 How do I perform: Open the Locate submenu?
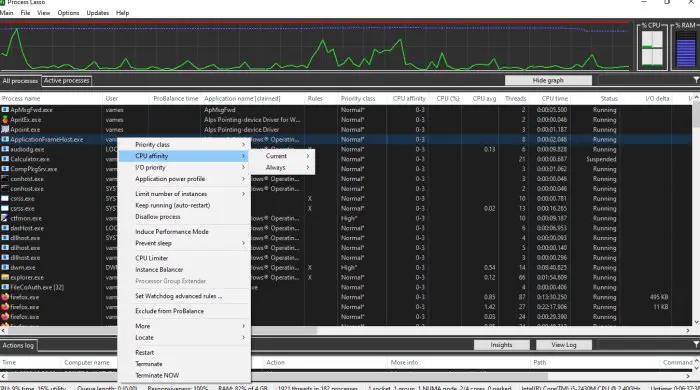point(184,337)
